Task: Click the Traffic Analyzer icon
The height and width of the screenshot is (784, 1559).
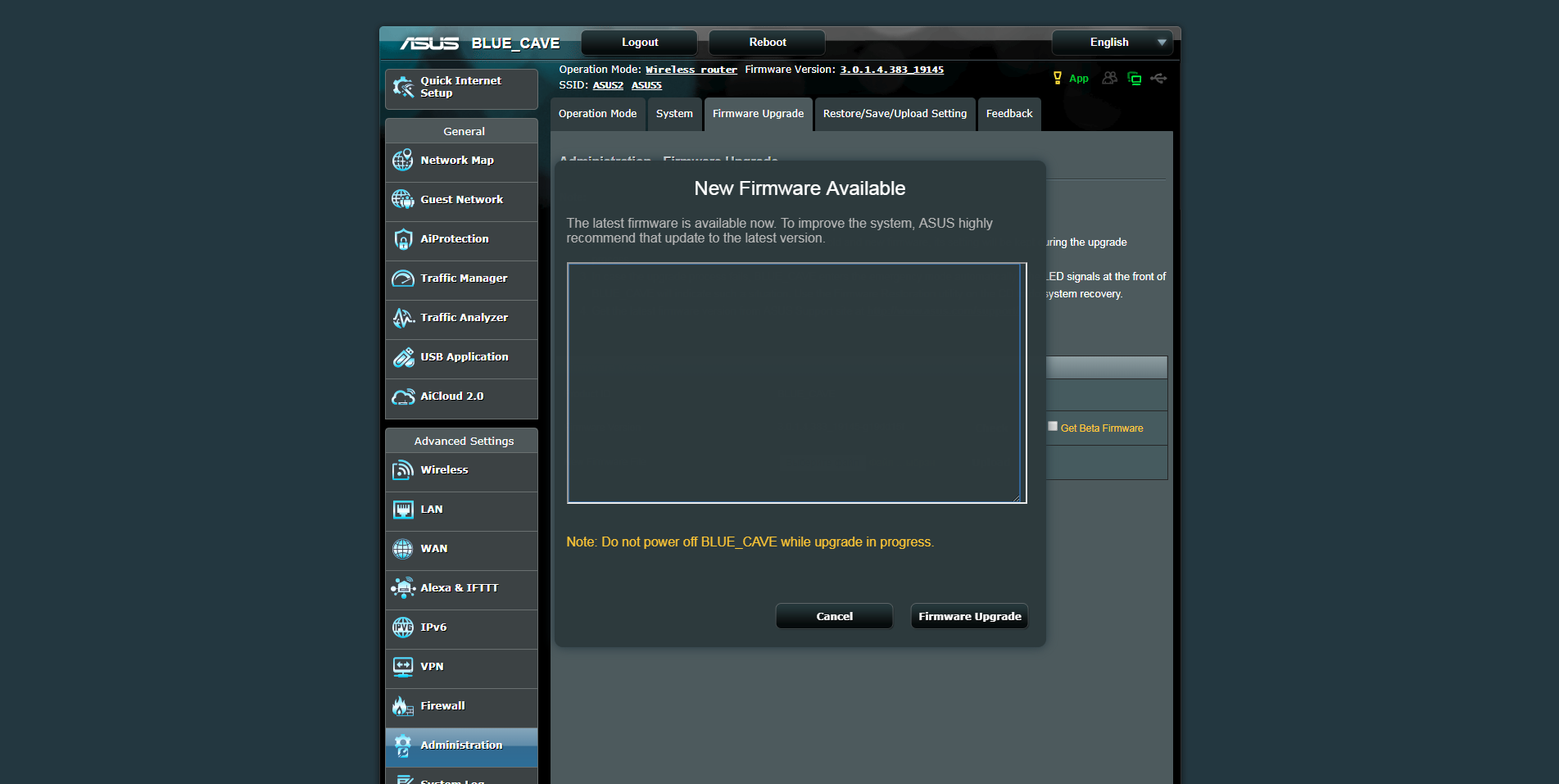Action: click(403, 318)
